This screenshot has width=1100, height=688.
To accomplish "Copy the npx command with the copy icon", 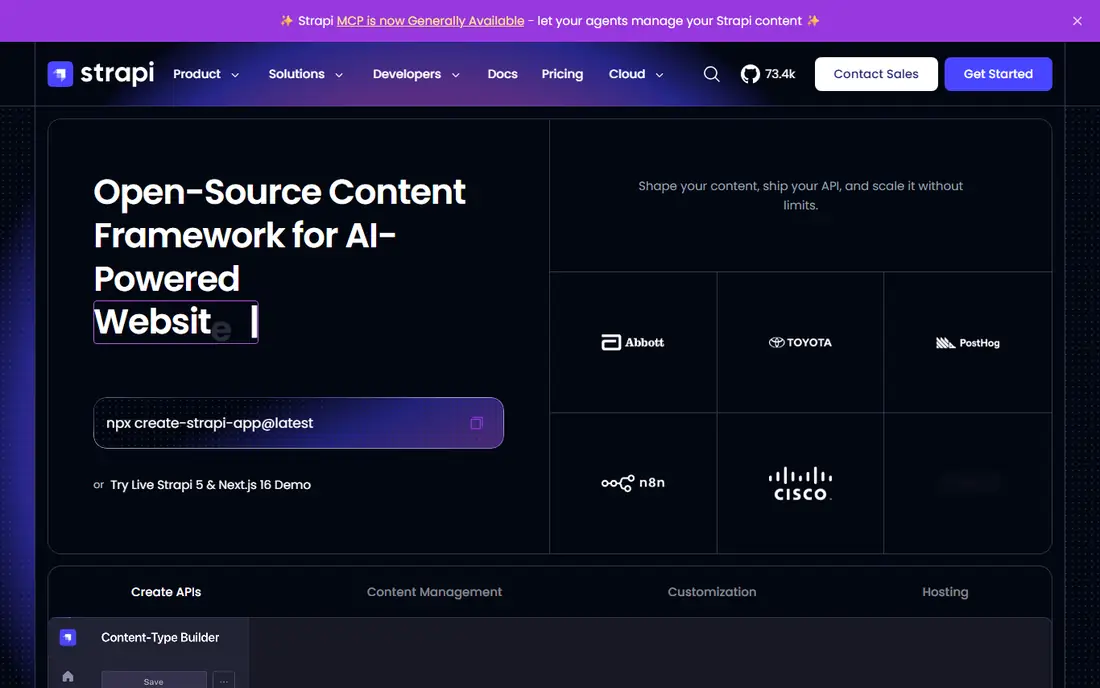I will click(476, 423).
